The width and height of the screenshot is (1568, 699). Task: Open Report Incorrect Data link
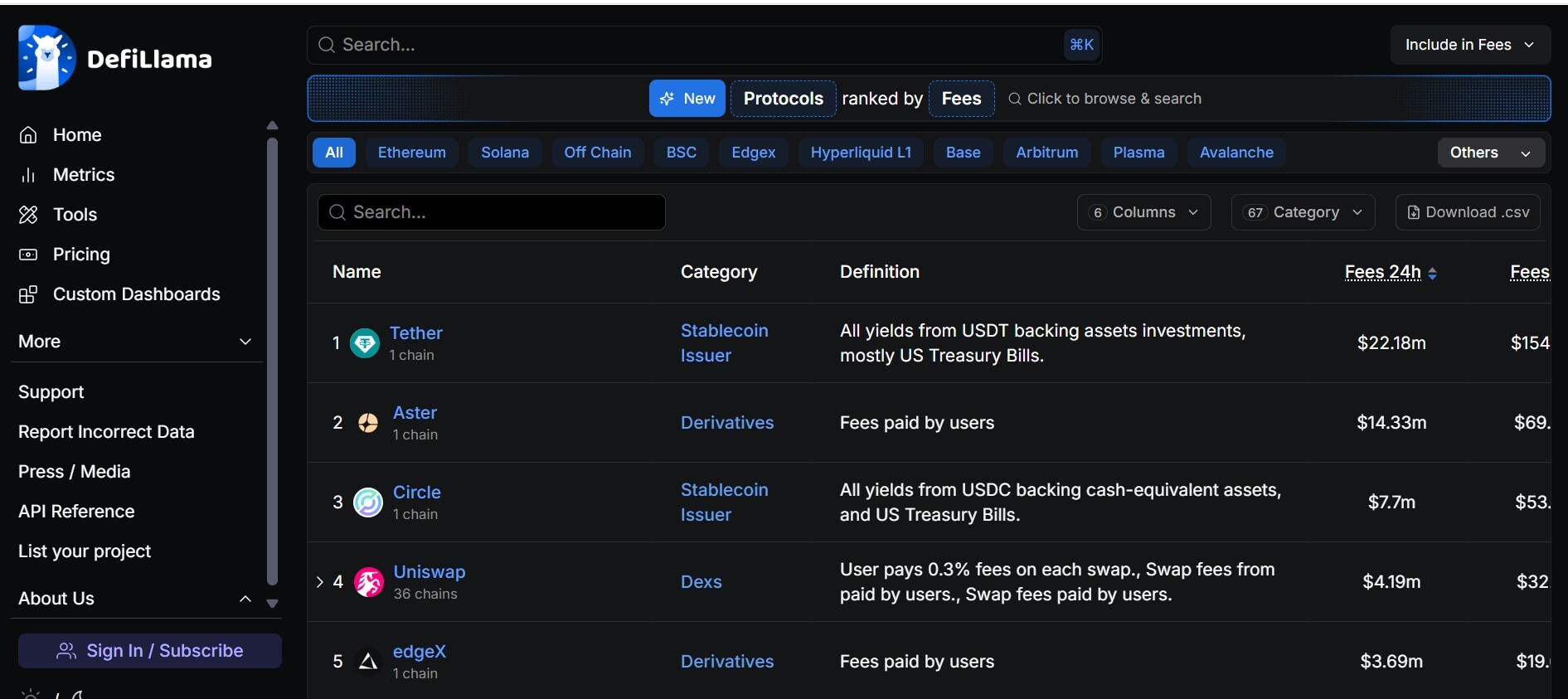coord(106,432)
